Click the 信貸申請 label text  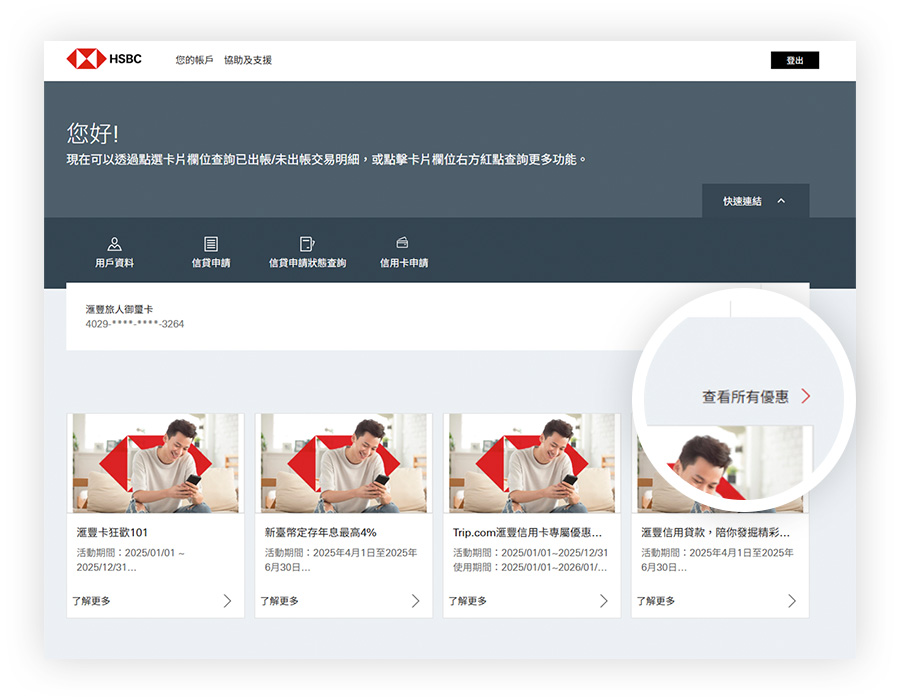[211, 263]
